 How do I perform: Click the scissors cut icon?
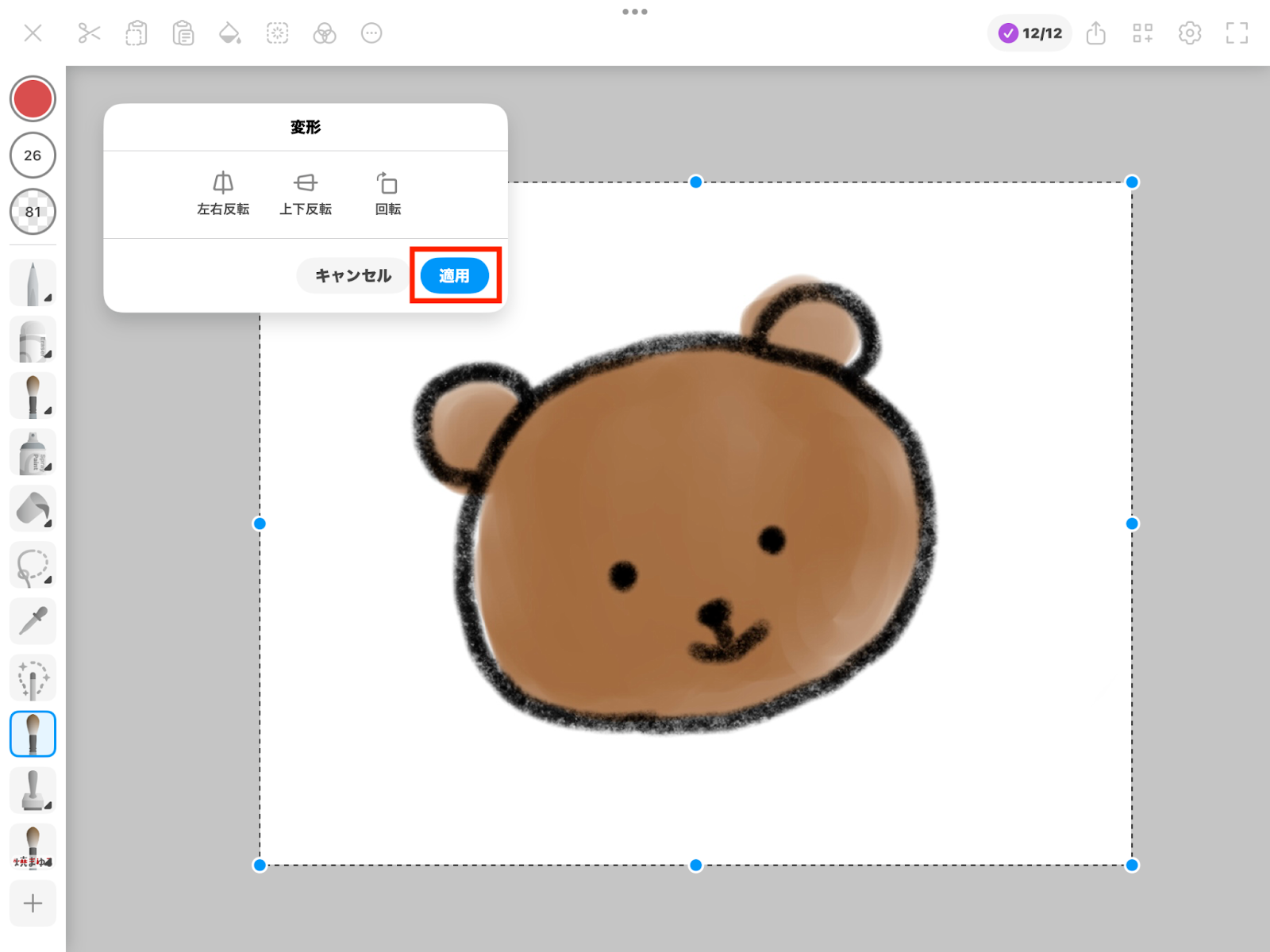89,33
